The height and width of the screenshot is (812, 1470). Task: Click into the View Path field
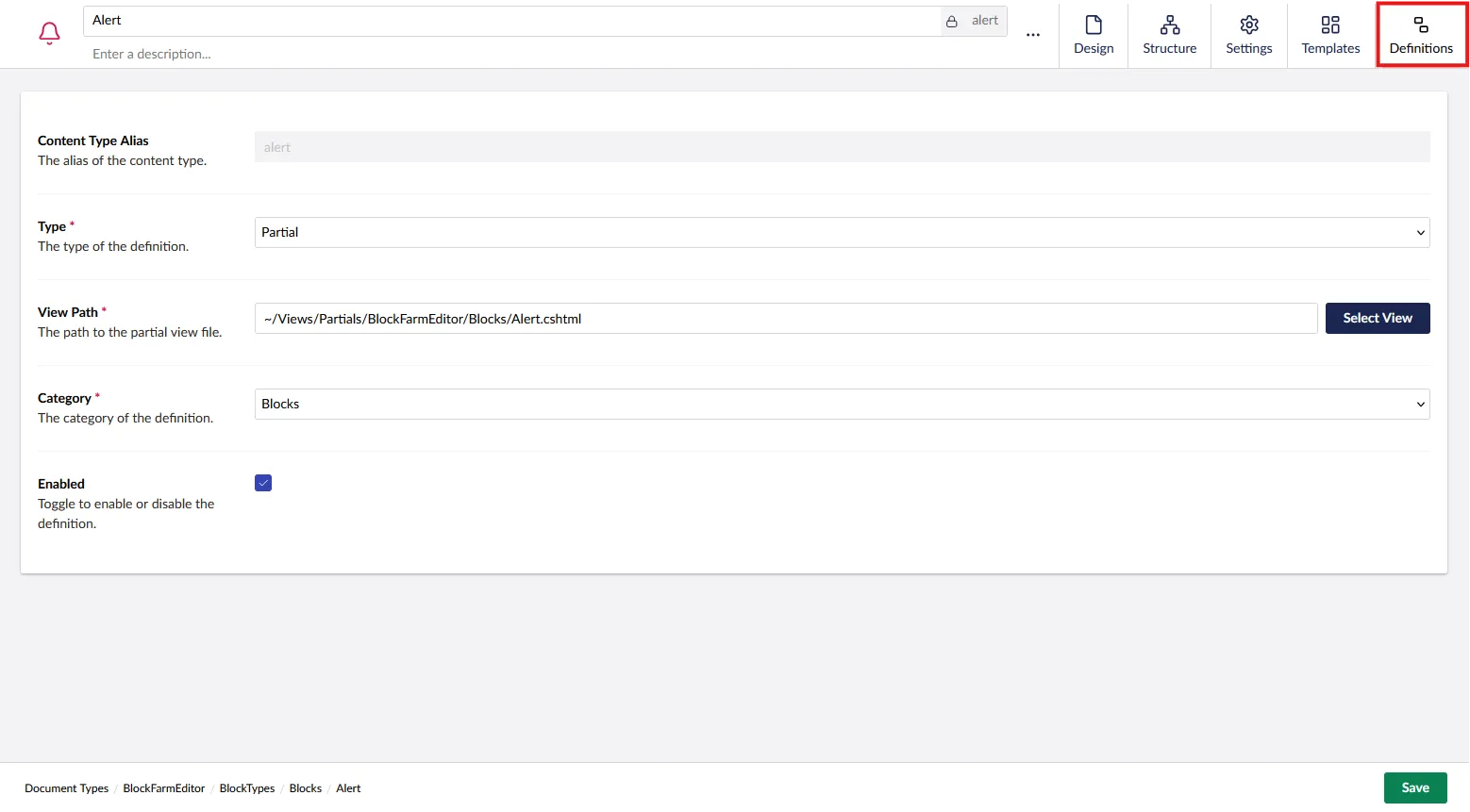[785, 319]
